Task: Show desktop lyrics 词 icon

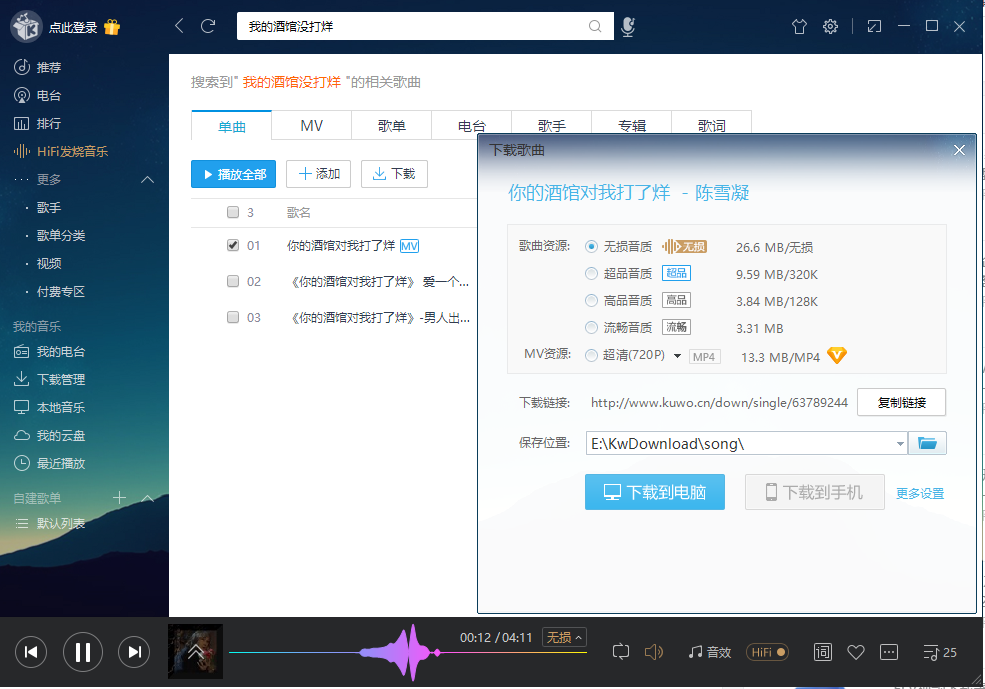Action: tap(822, 652)
